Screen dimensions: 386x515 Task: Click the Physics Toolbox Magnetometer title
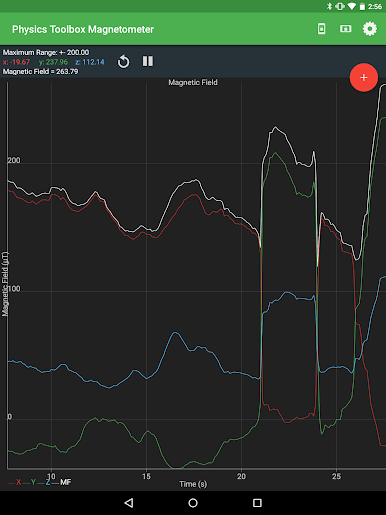tap(83, 29)
